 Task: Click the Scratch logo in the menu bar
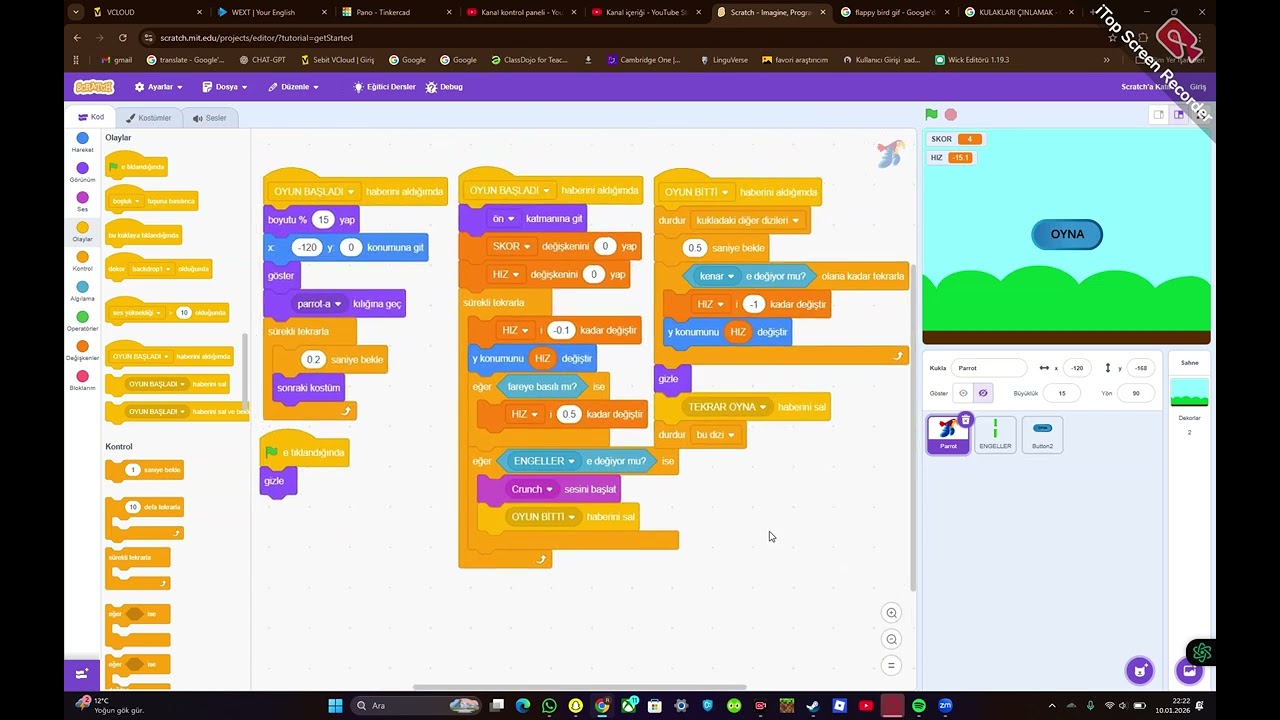coord(94,87)
